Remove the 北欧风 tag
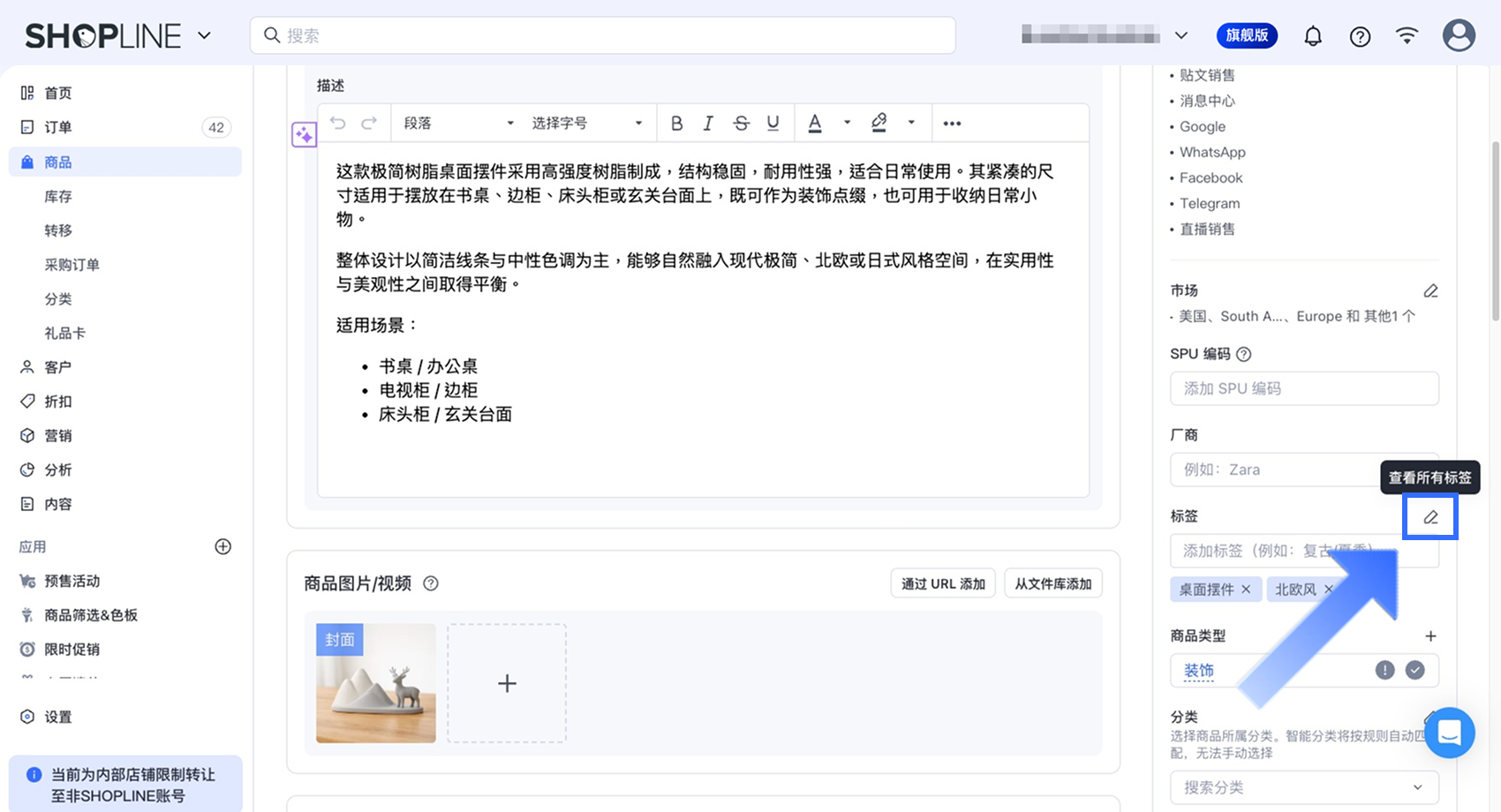Viewport: 1501px width, 812px height. click(x=1328, y=589)
